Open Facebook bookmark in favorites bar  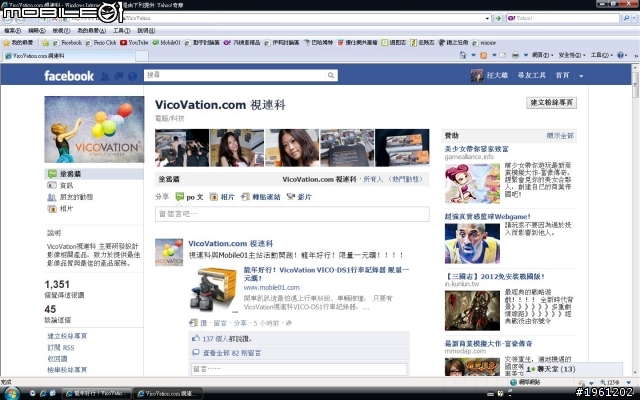tap(67, 42)
